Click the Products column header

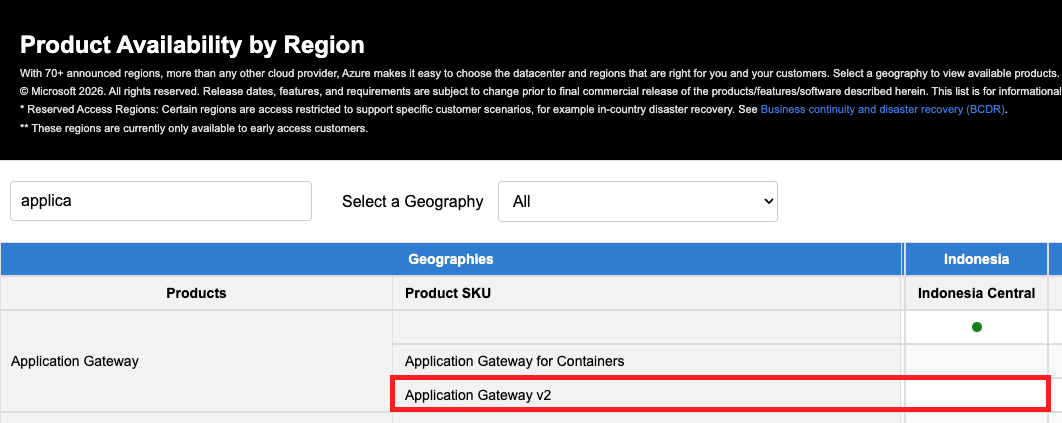[x=196, y=293]
